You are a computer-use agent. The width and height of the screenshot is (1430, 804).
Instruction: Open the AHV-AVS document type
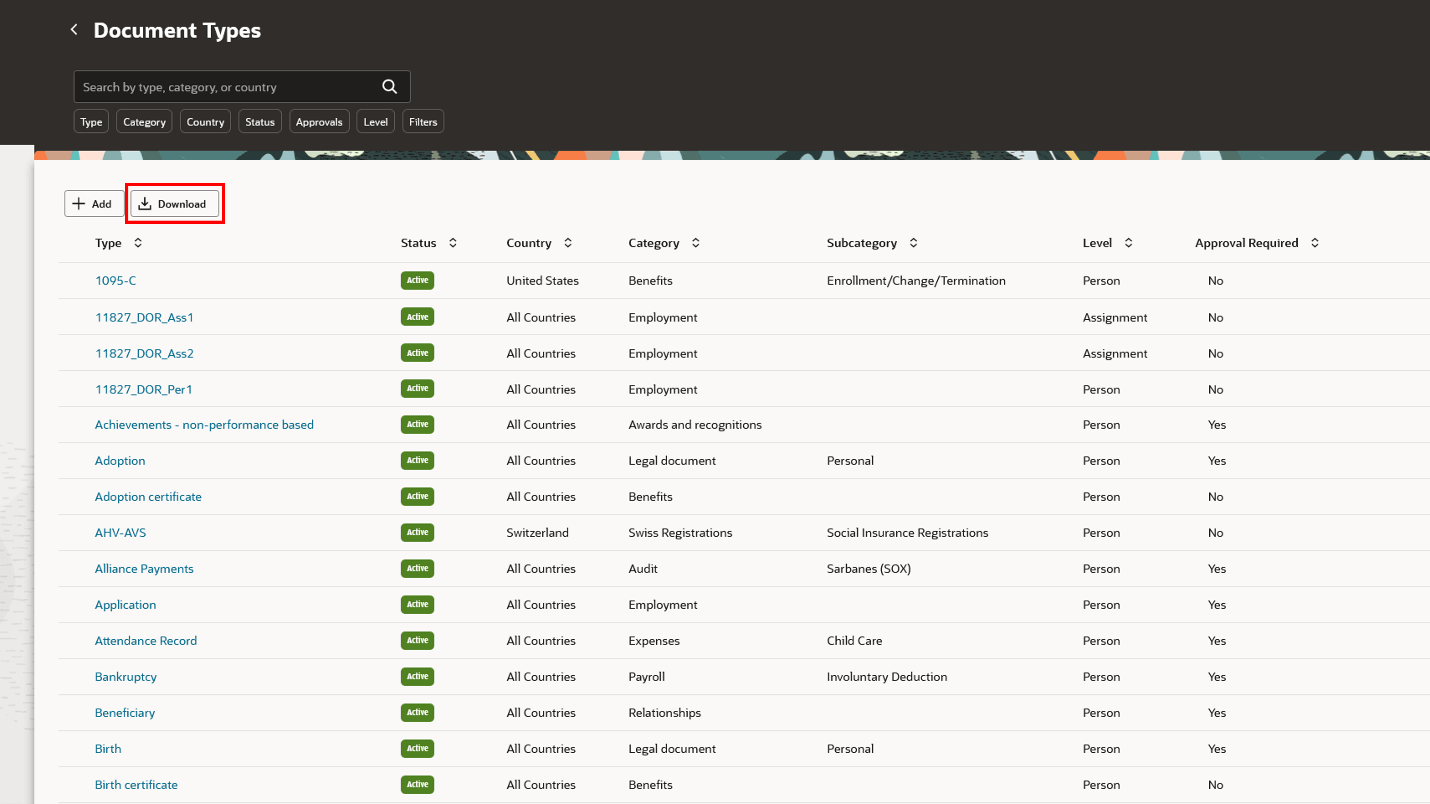(120, 533)
